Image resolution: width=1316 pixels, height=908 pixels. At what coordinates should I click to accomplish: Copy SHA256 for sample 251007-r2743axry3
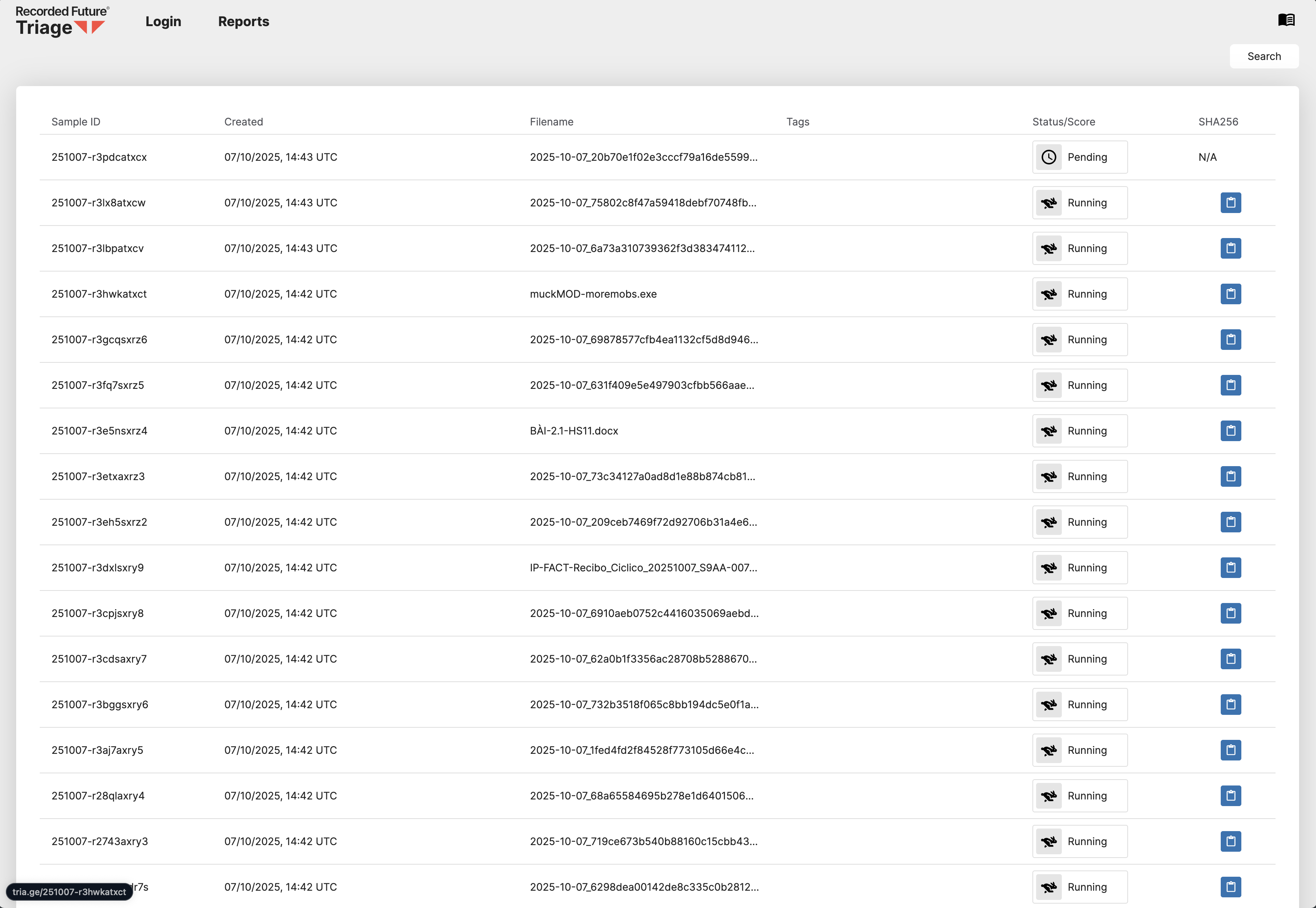point(1230,841)
